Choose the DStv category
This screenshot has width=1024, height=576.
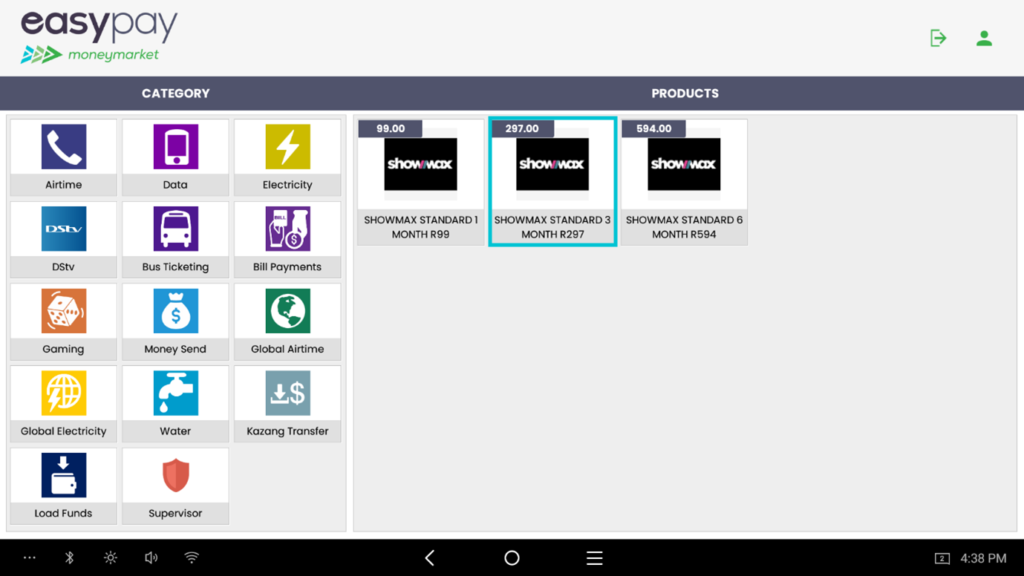coord(63,240)
